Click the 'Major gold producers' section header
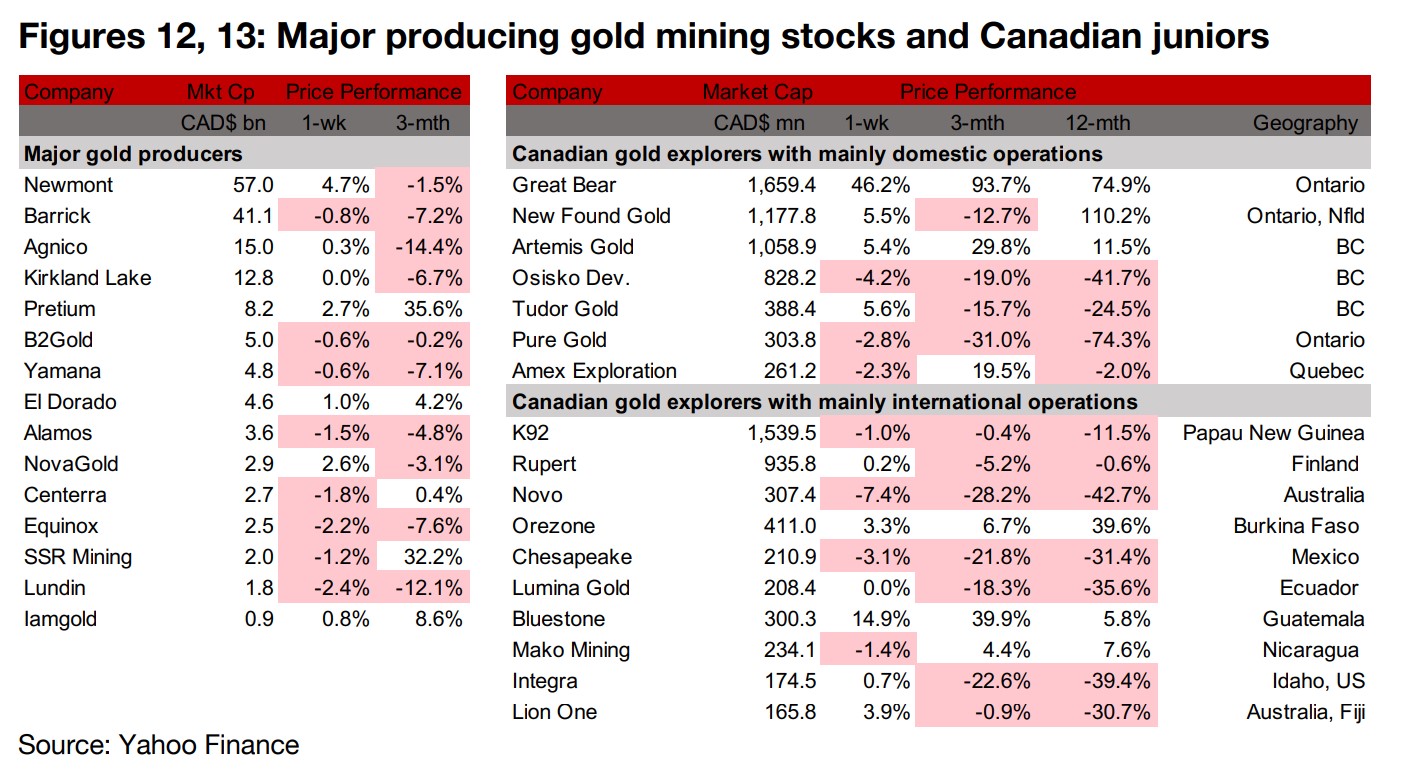 point(132,154)
